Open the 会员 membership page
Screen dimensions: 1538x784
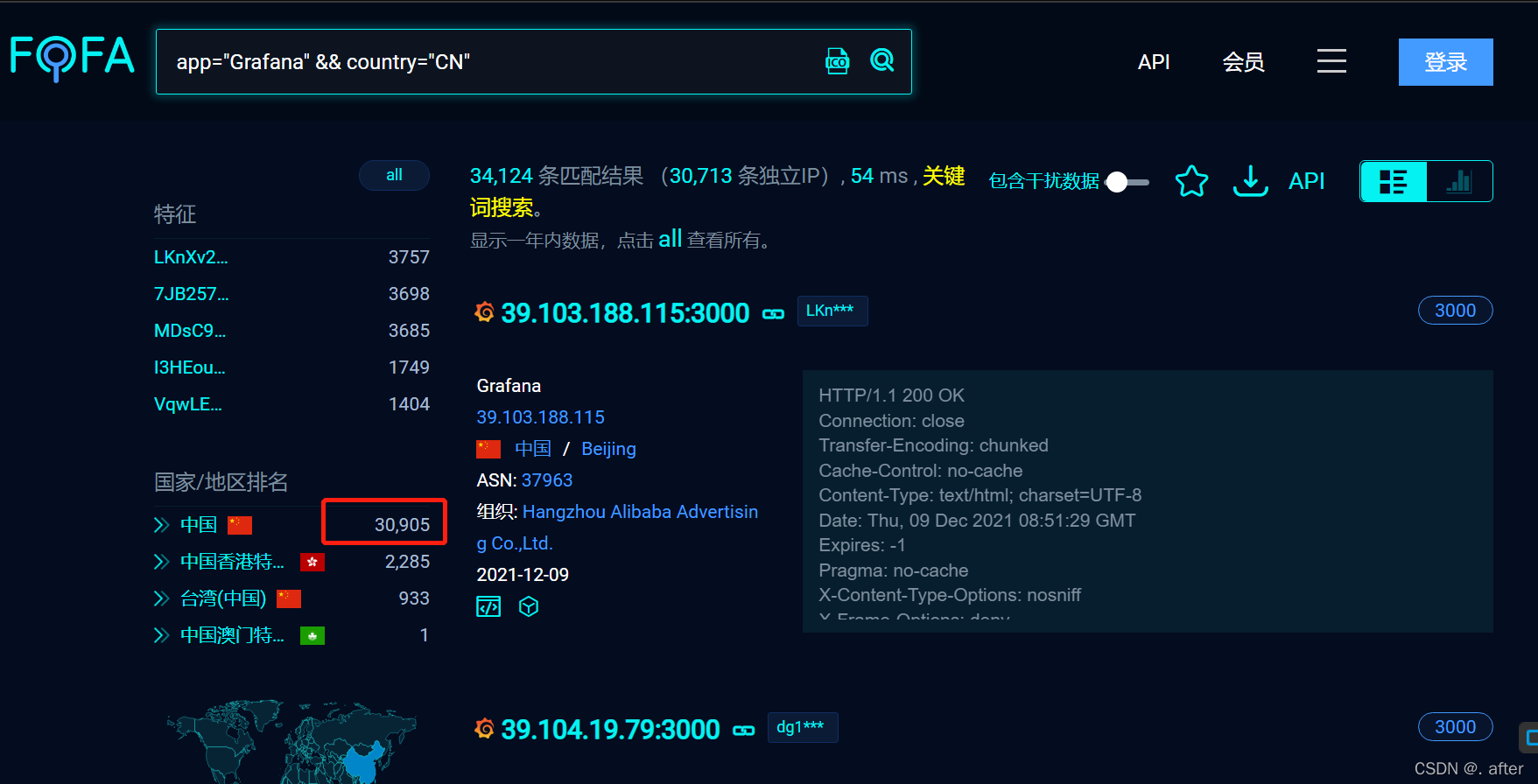click(x=1243, y=62)
